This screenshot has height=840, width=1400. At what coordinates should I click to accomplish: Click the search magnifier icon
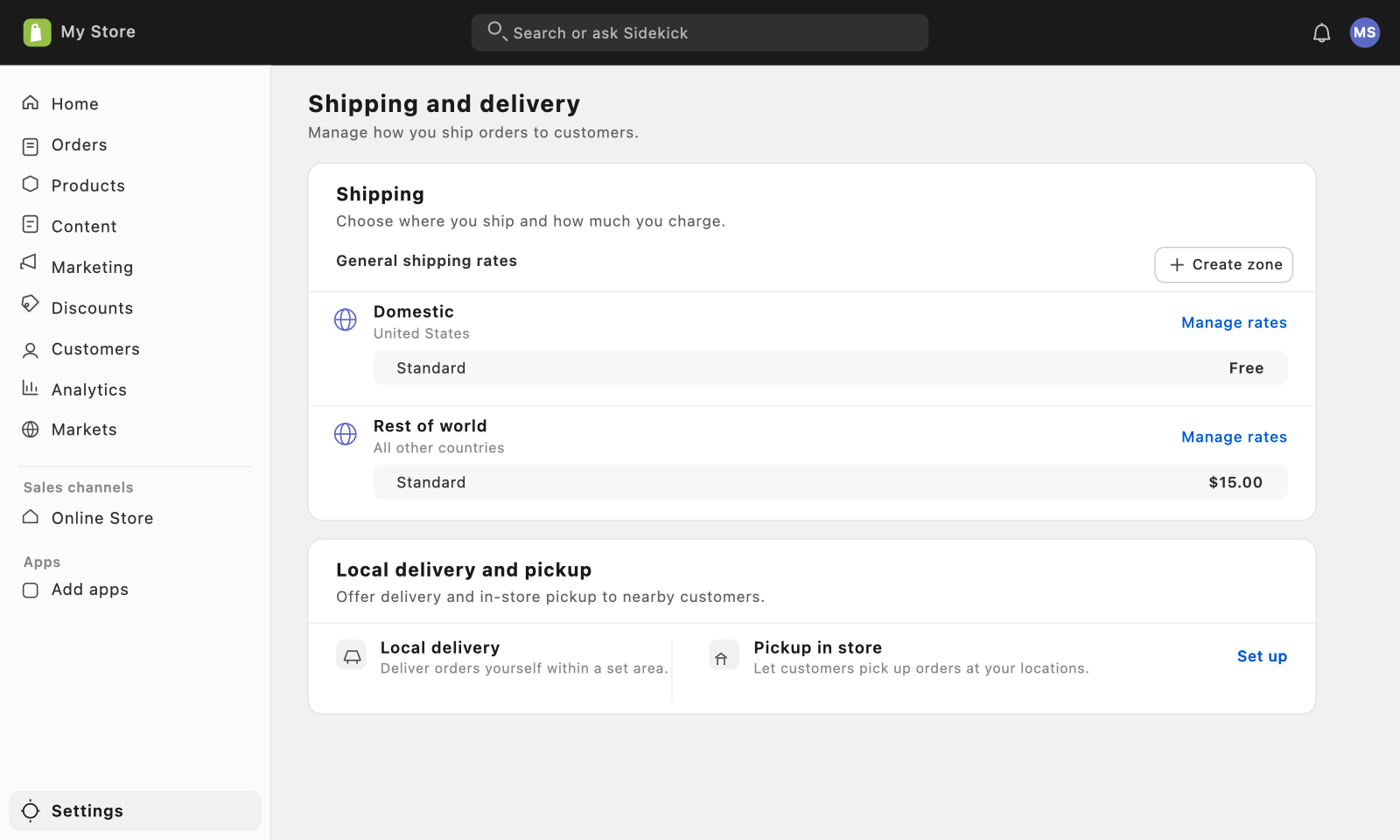[497, 31]
